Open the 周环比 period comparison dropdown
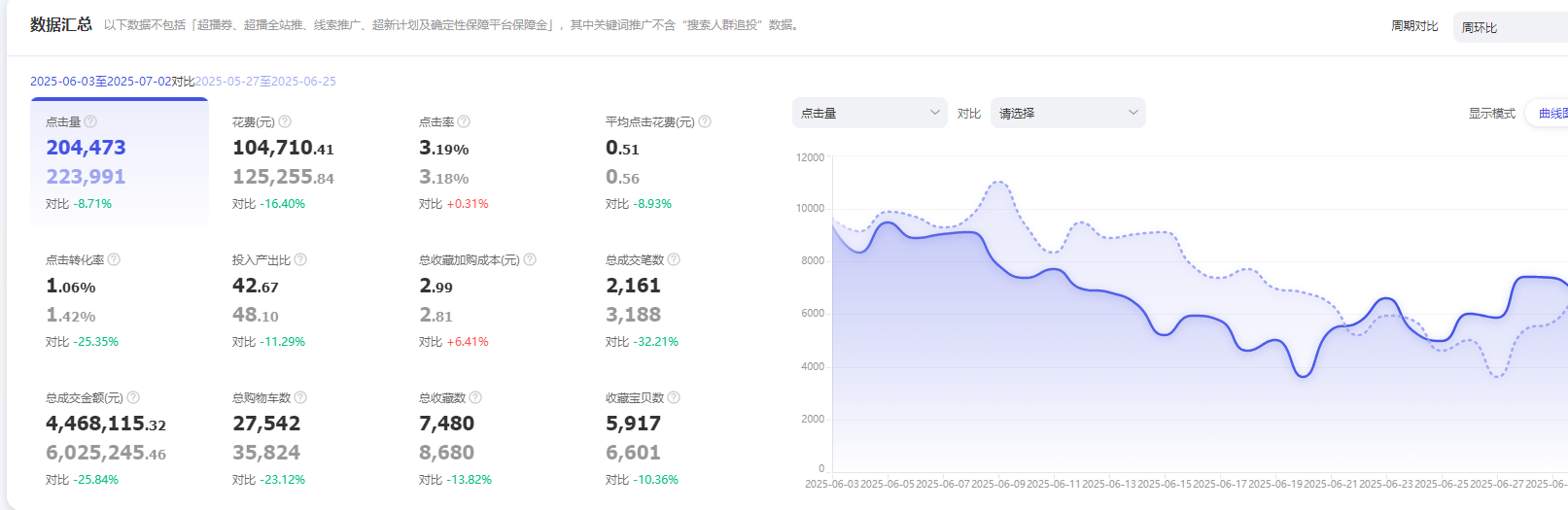This screenshot has height=510, width=1568. [x=1510, y=27]
